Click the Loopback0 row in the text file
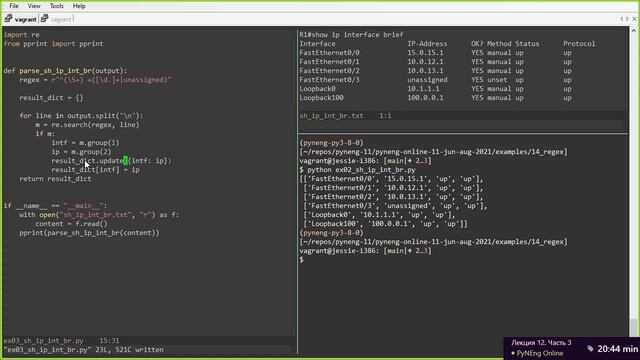The image size is (640, 360). point(435,89)
